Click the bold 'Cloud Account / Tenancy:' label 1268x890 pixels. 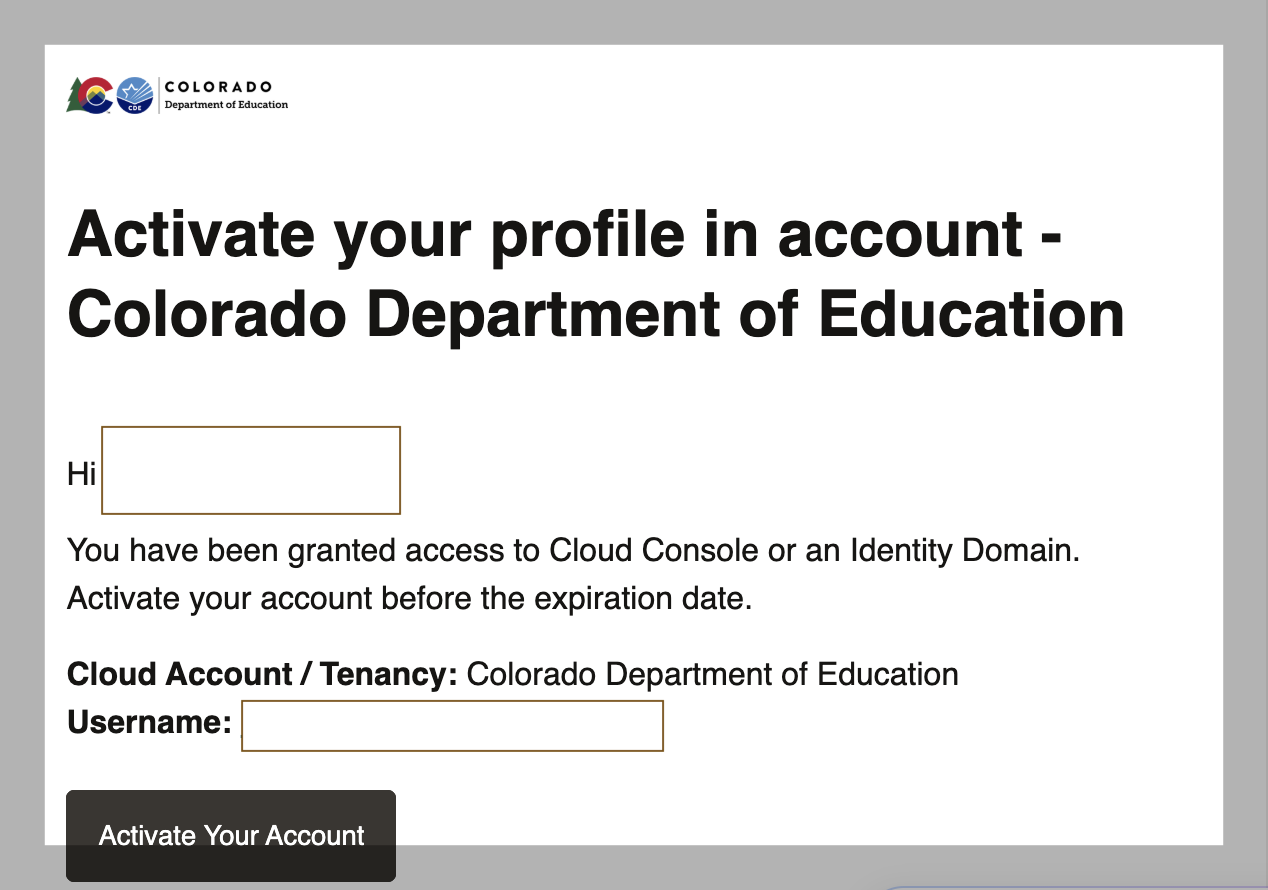pyautogui.click(x=262, y=674)
